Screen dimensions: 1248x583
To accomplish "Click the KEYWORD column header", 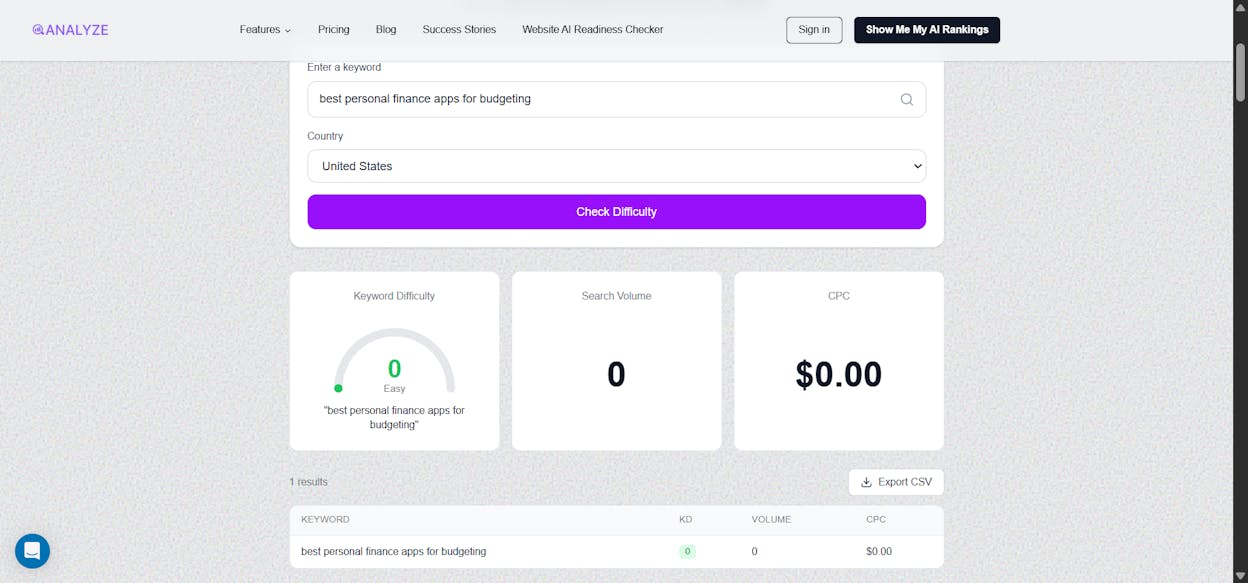I will (325, 520).
